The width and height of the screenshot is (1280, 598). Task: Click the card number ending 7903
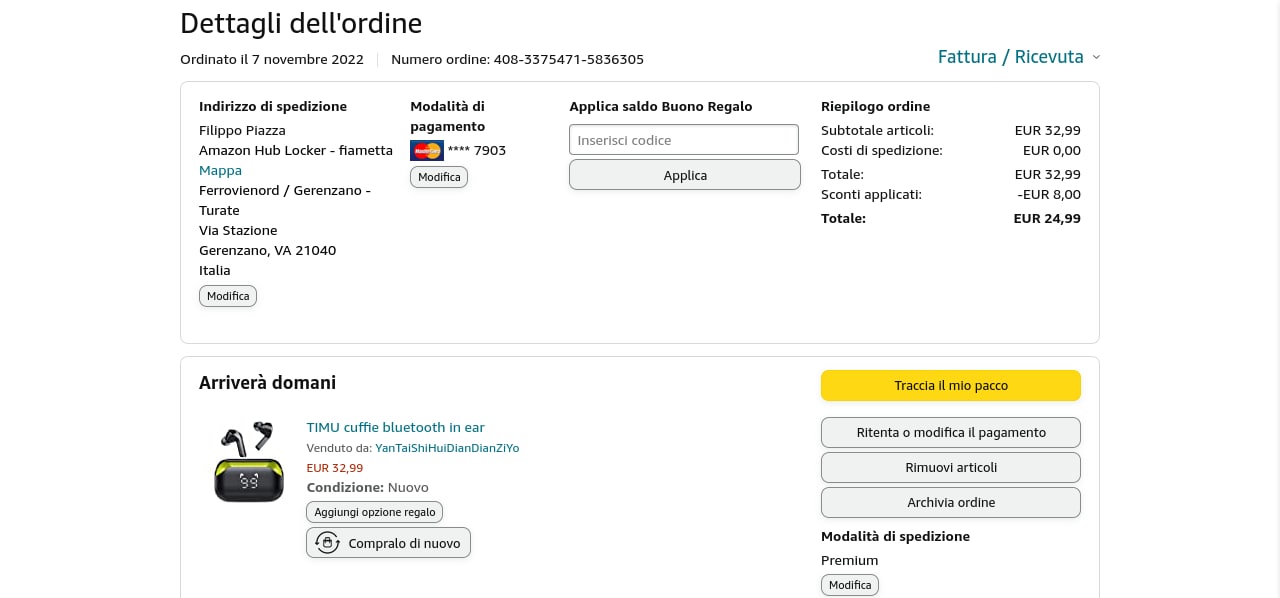pyautogui.click(x=477, y=151)
